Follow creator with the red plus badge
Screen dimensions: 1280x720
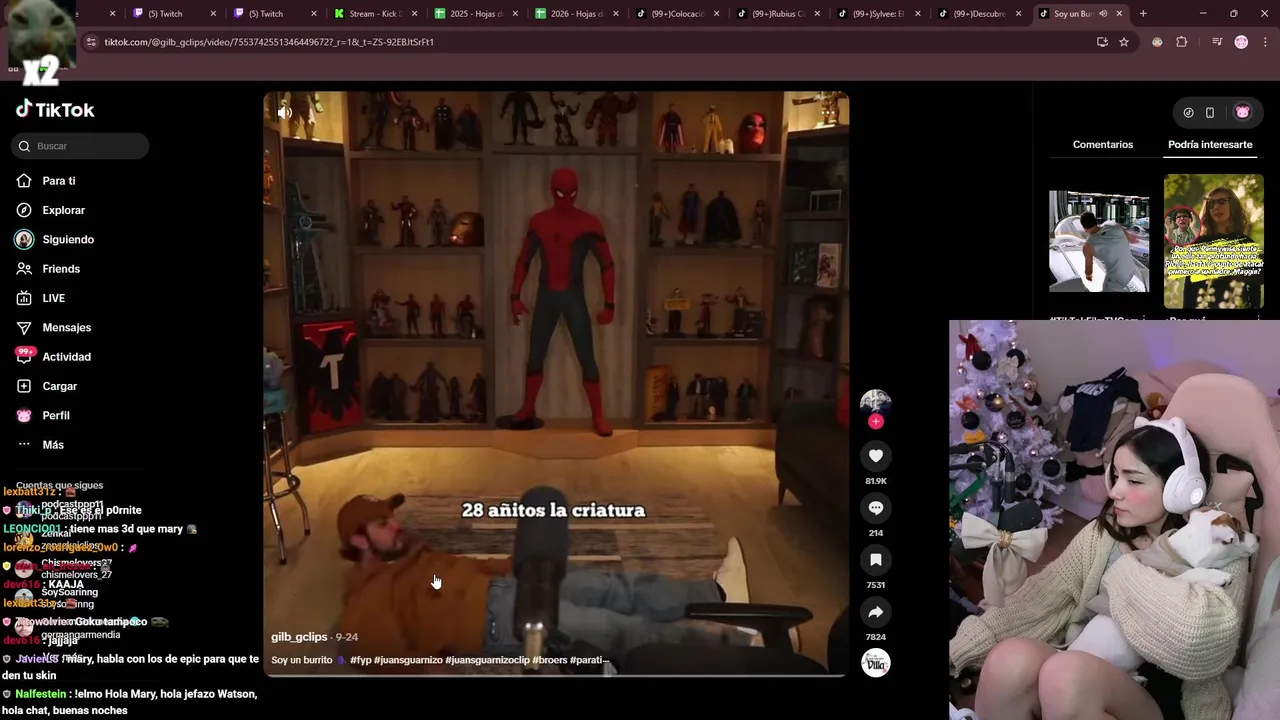click(x=875, y=421)
